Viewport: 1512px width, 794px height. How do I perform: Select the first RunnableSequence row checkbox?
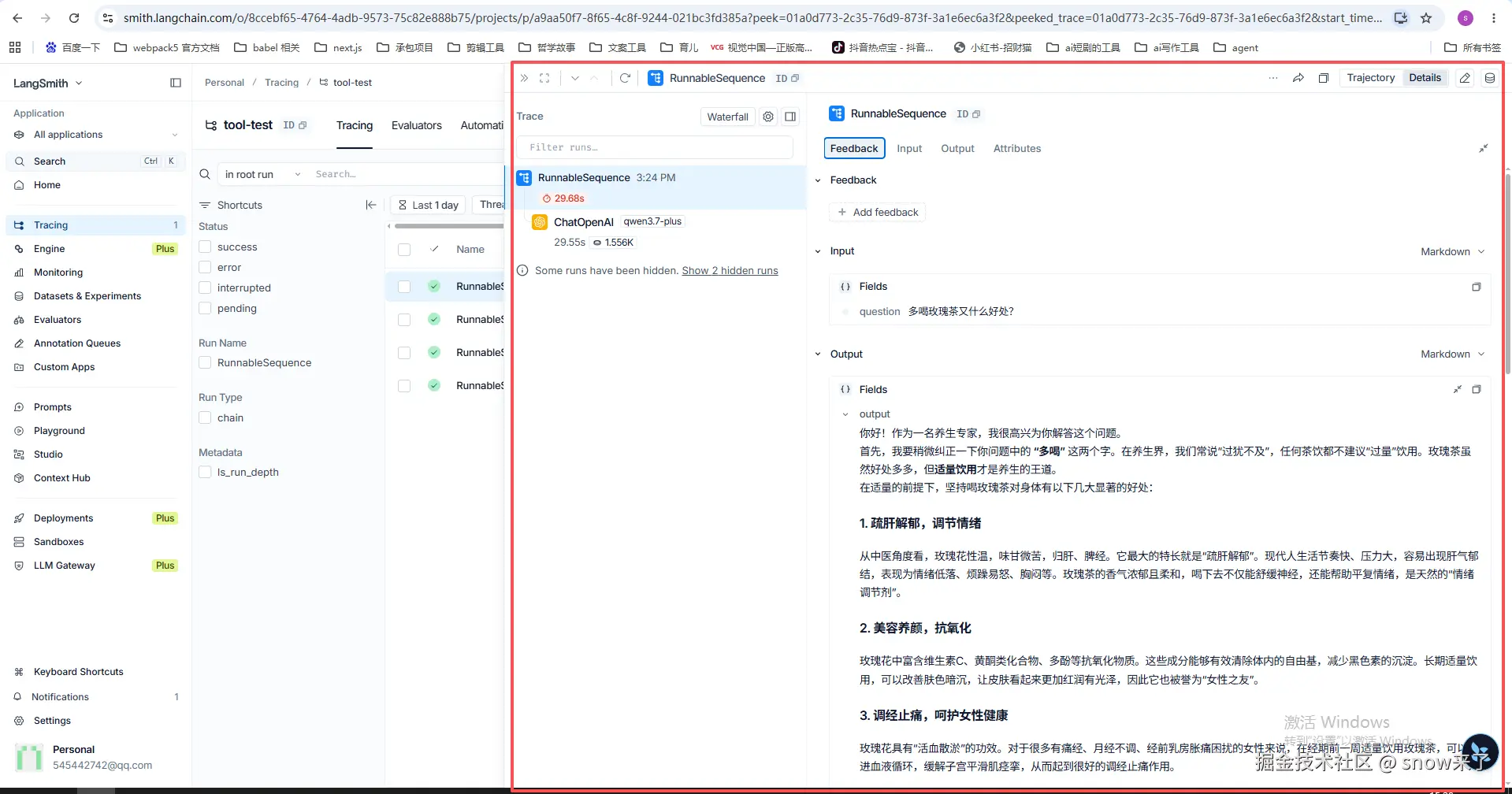tap(404, 287)
